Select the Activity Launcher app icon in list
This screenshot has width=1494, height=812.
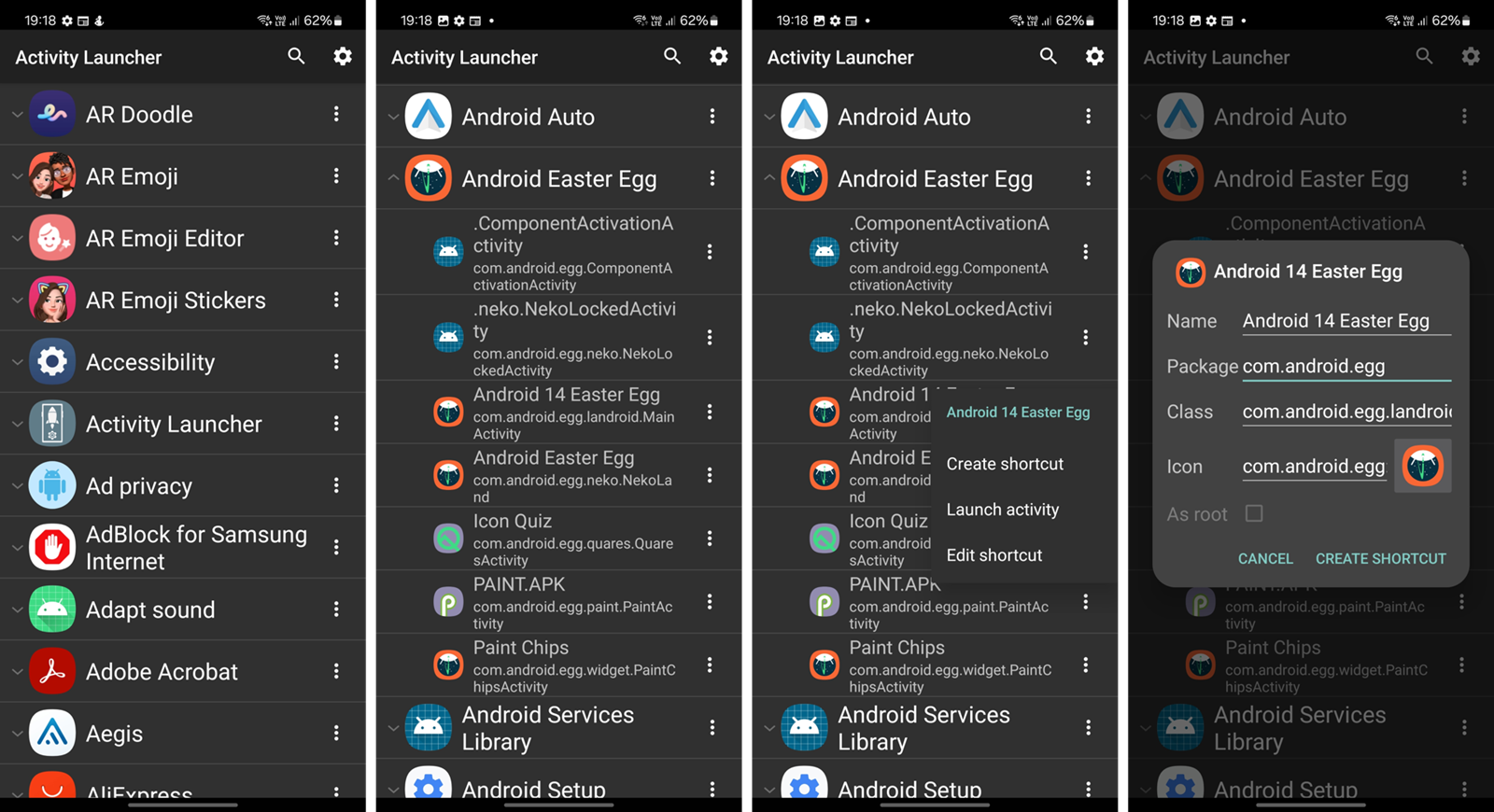[52, 424]
